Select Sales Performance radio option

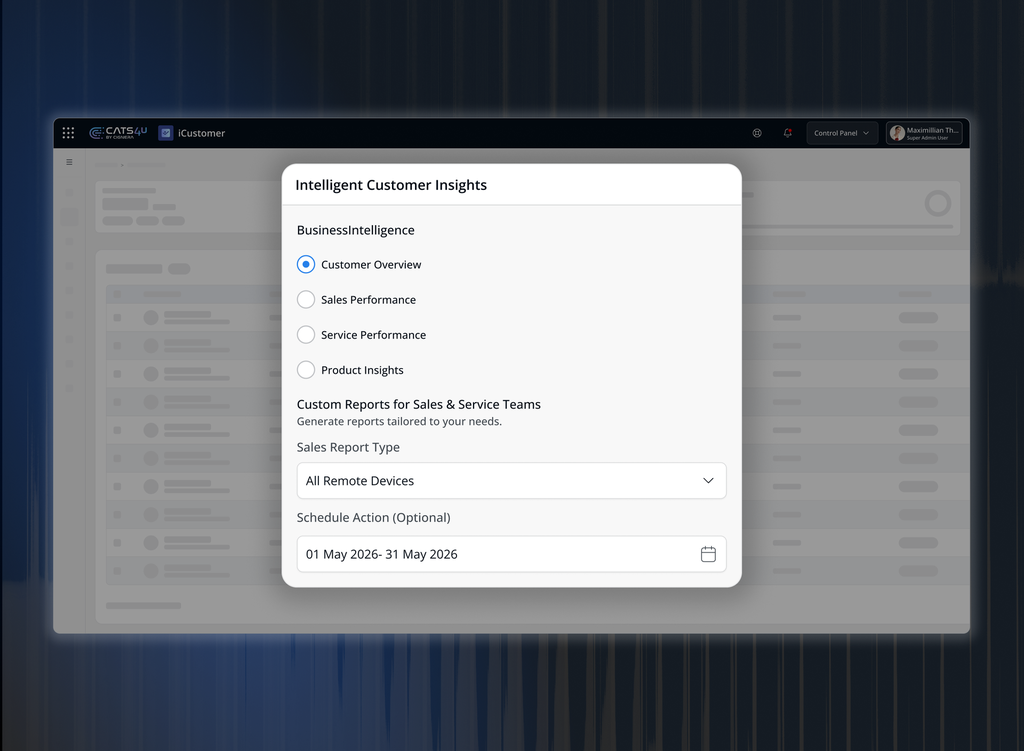(x=306, y=300)
